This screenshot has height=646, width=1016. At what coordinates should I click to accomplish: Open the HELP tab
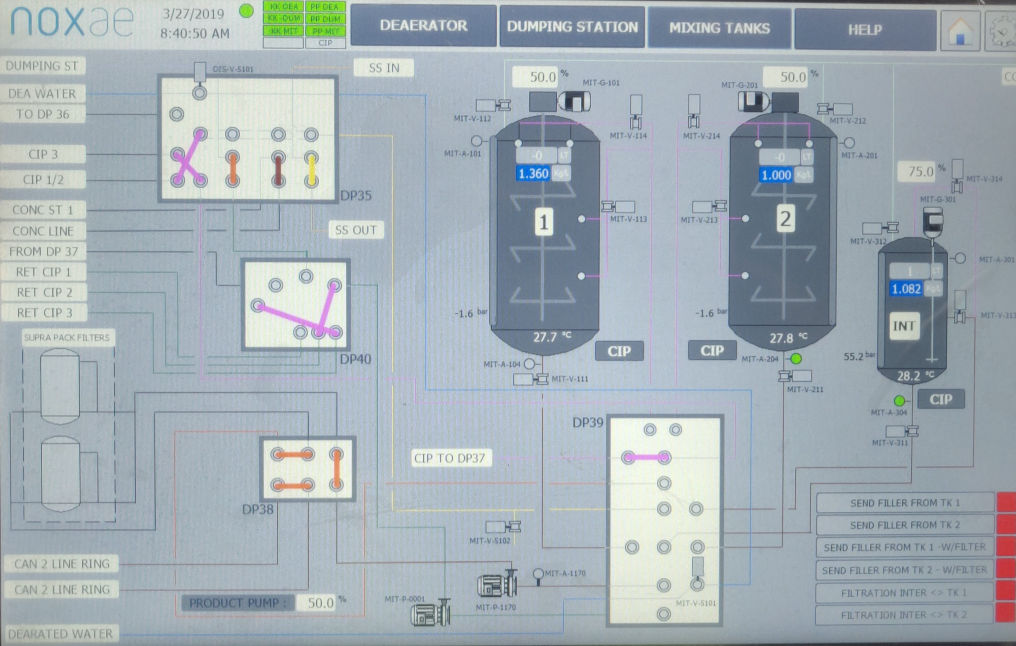pyautogui.click(x=864, y=29)
